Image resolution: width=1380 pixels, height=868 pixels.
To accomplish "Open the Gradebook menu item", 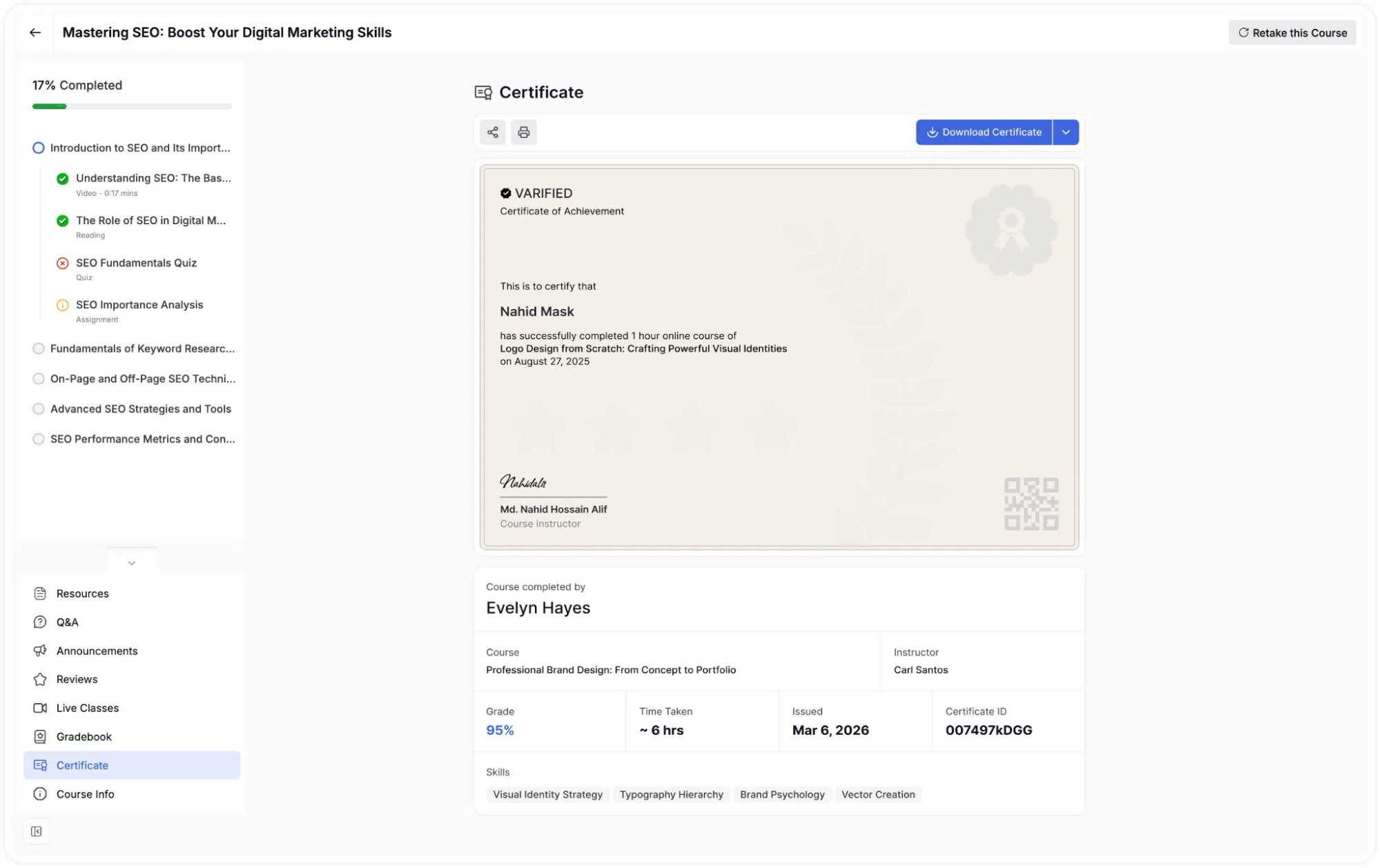I will click(x=132, y=736).
